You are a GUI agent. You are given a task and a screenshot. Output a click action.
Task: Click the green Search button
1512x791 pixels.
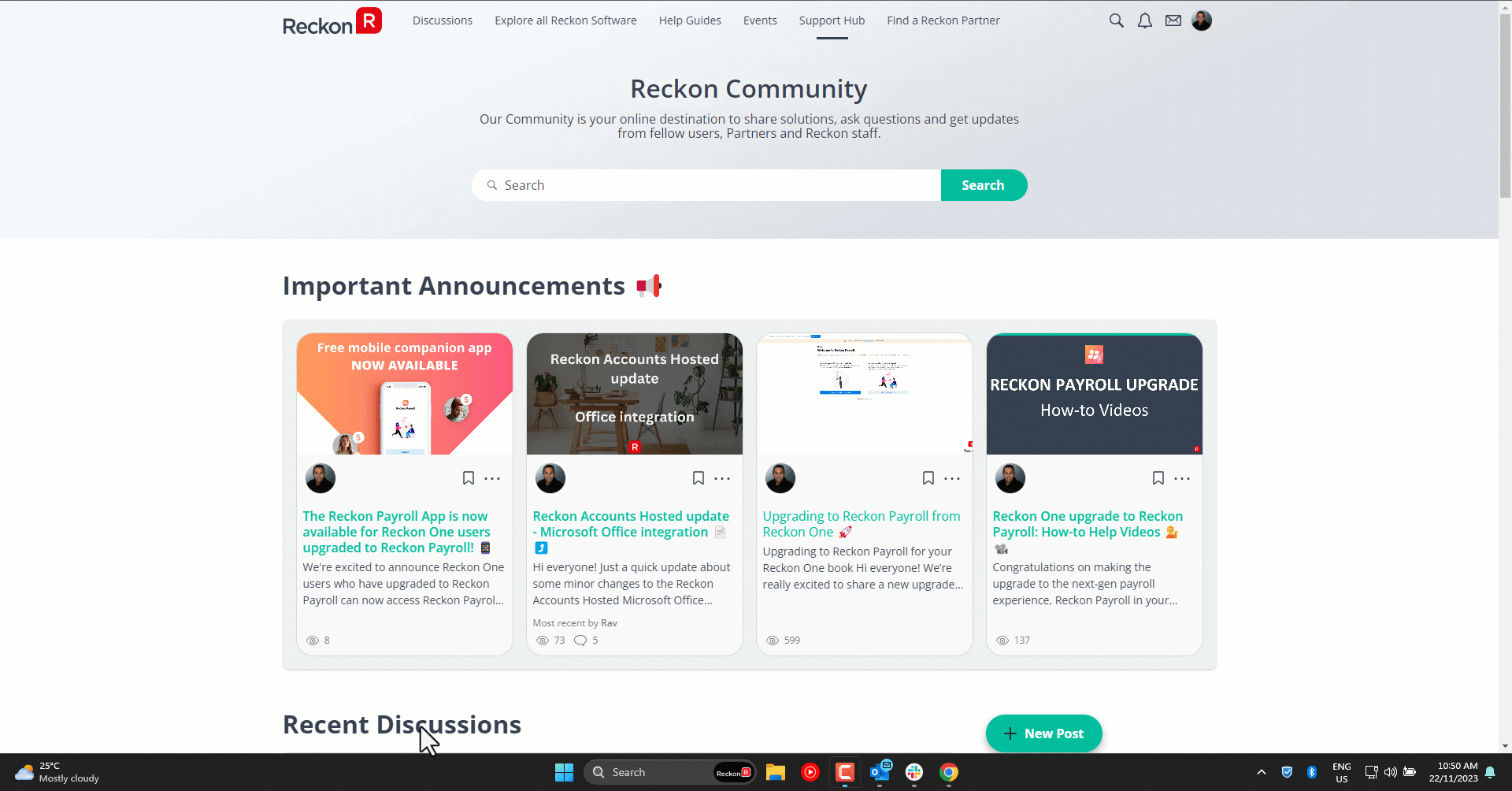point(984,185)
